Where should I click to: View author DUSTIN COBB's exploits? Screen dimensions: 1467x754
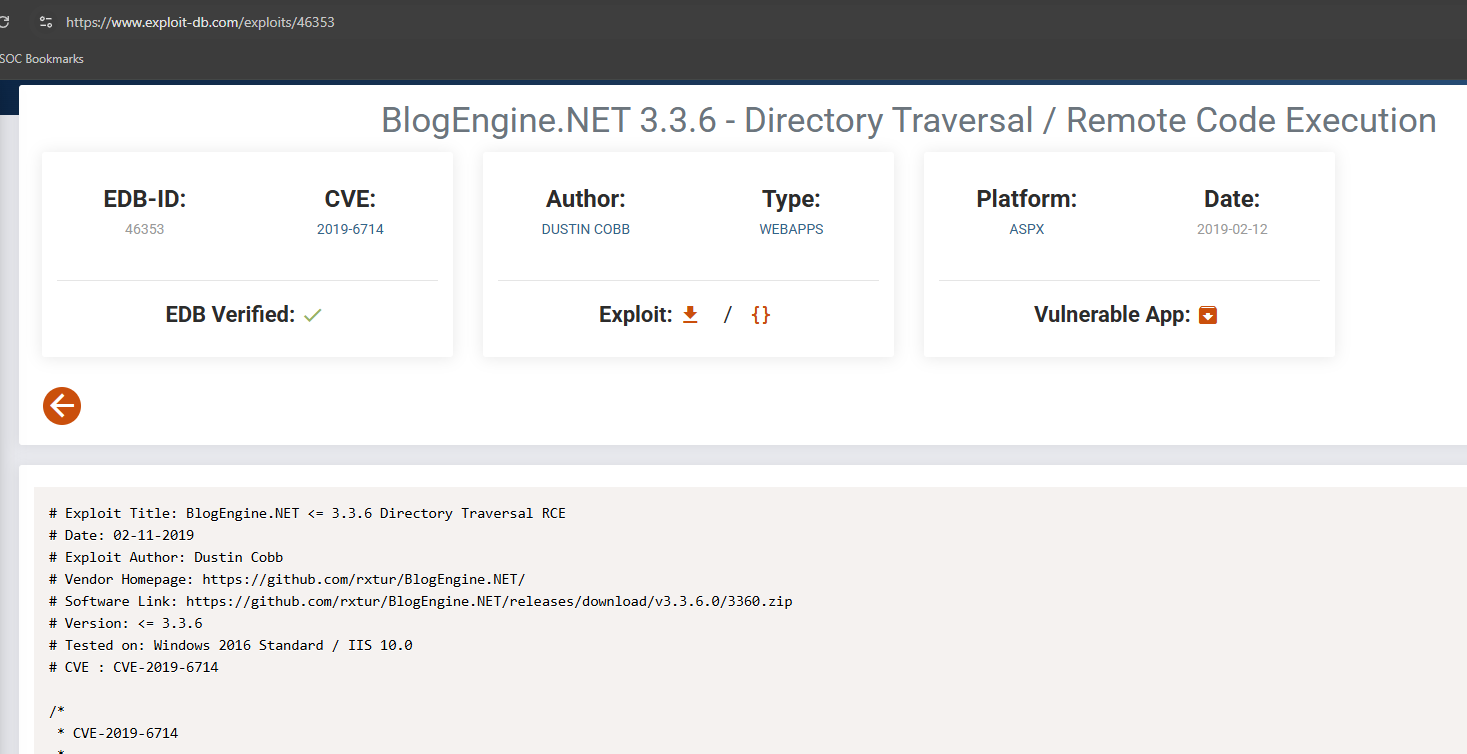[585, 229]
